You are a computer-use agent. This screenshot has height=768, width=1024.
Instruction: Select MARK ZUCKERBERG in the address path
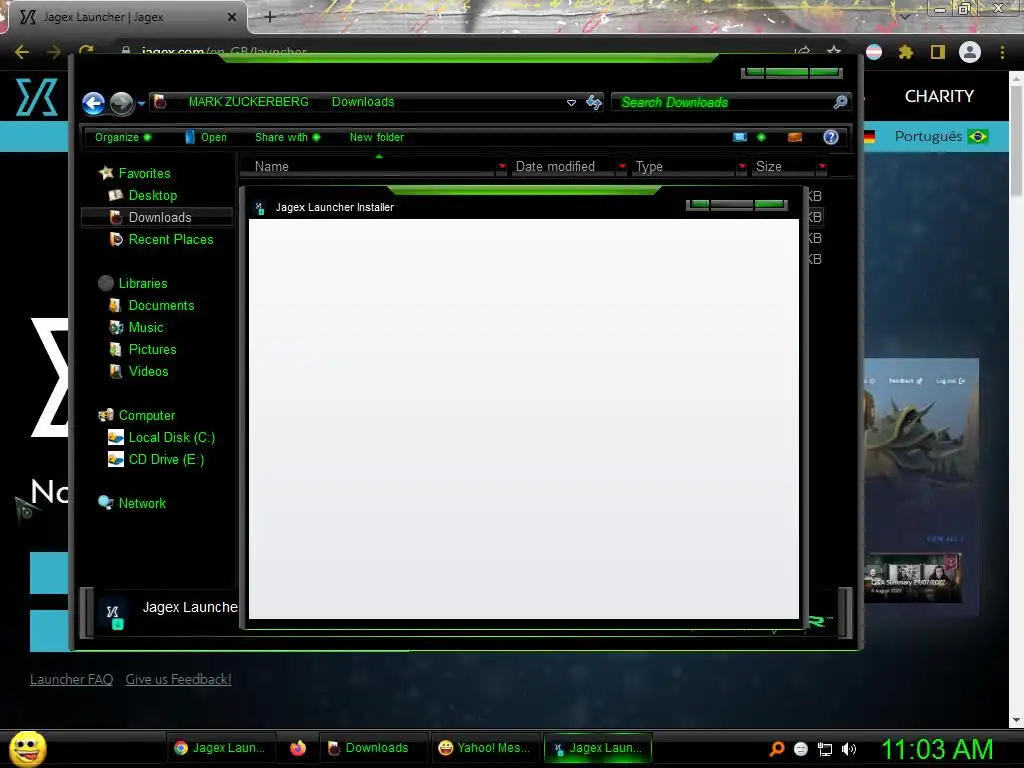(248, 102)
